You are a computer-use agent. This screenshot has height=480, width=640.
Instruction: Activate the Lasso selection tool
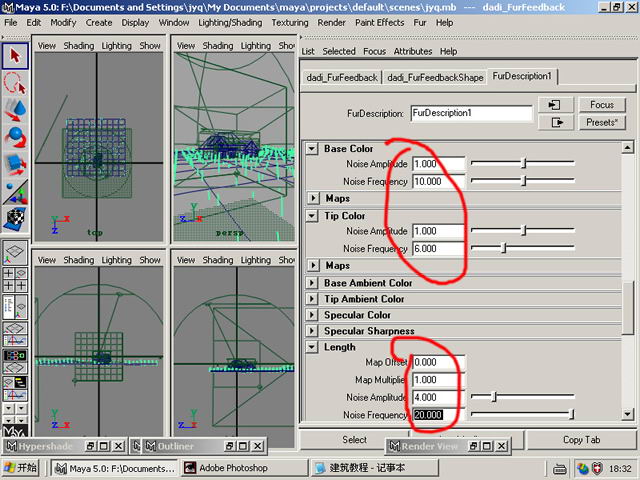[x=16, y=83]
